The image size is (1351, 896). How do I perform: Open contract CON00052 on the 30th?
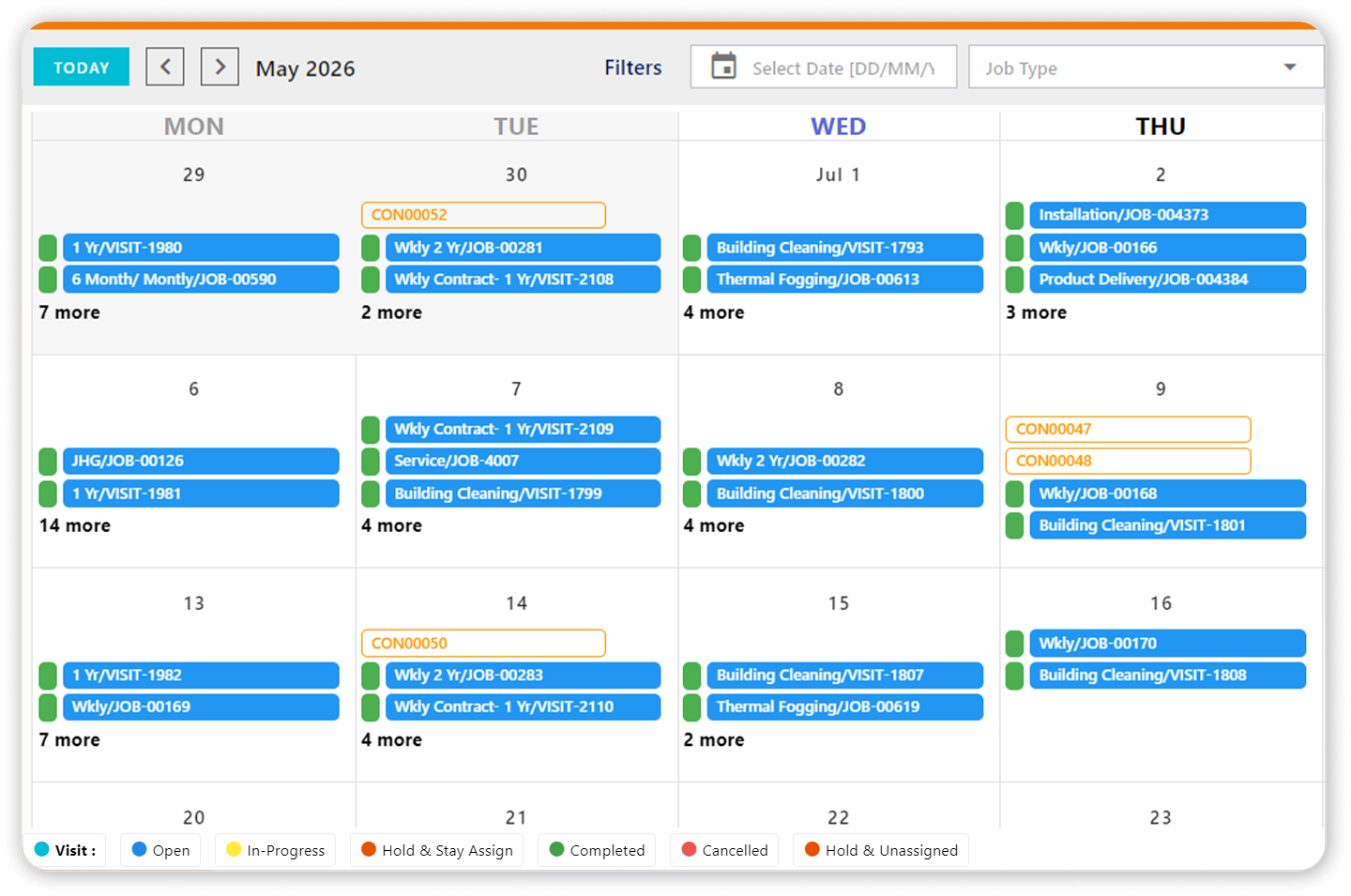pyautogui.click(x=483, y=215)
